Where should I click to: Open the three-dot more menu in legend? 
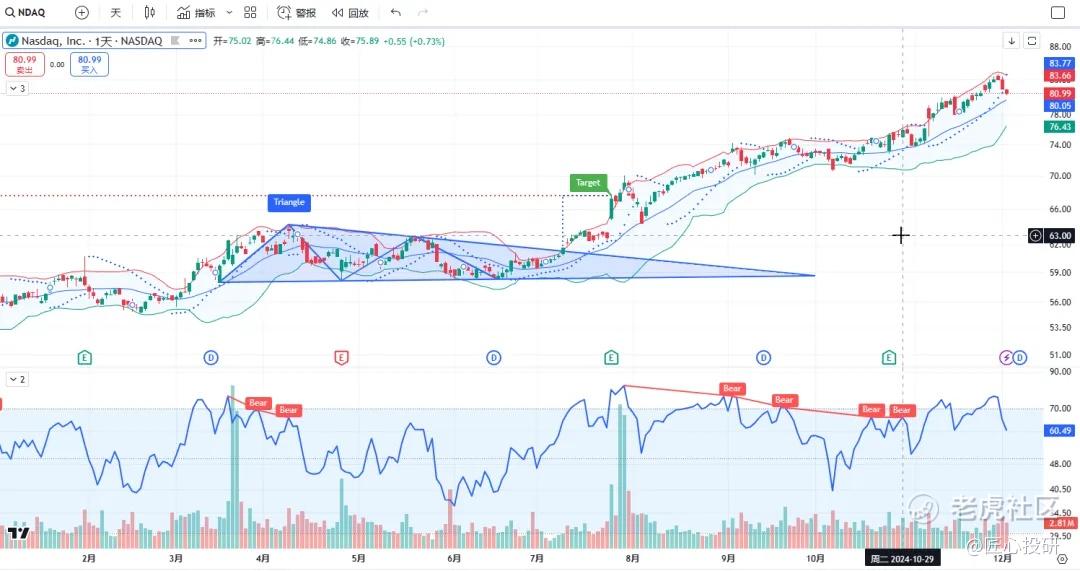[196, 41]
